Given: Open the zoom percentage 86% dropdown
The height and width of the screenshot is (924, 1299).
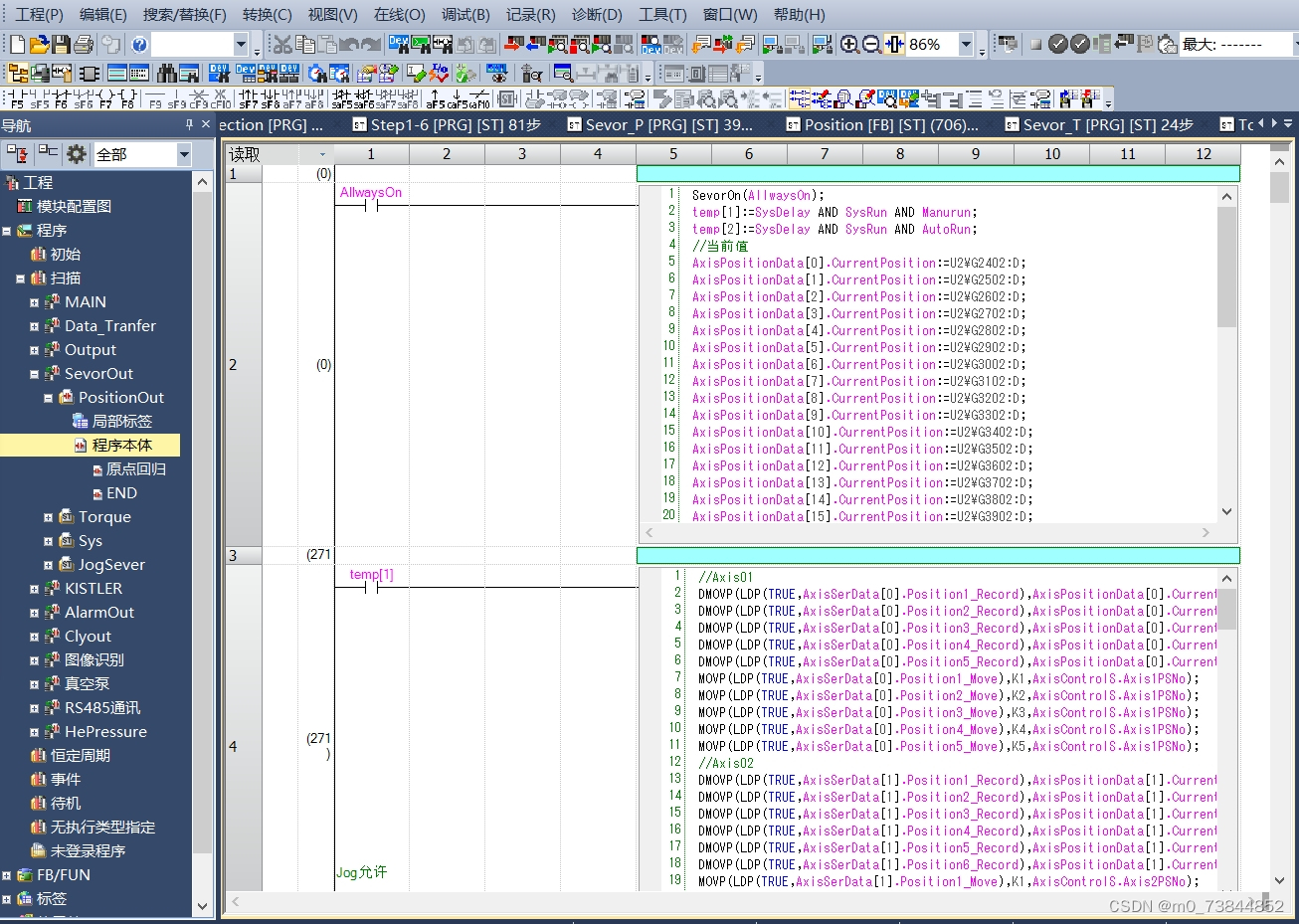Looking at the screenshot, I should pyautogui.click(x=966, y=44).
